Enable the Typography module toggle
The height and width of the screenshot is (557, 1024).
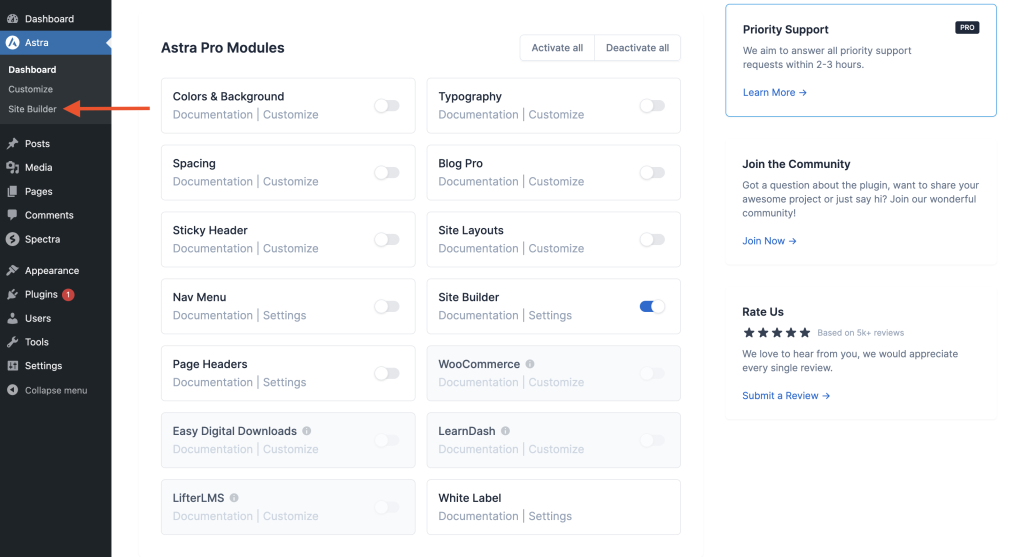coord(652,106)
